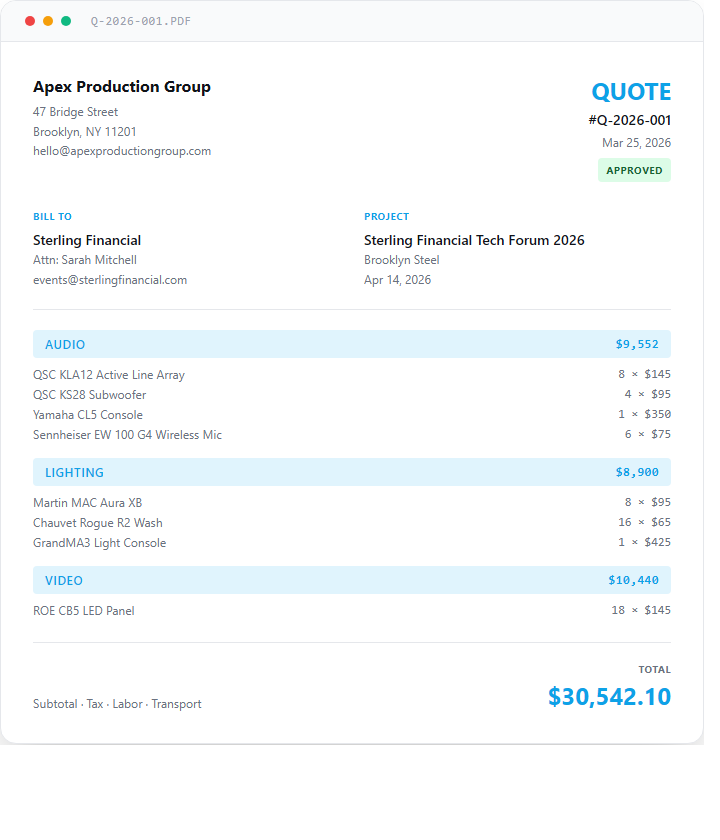Select Yamaha CL5 Console item
Viewport: 720px width, 840px height.
(x=88, y=415)
